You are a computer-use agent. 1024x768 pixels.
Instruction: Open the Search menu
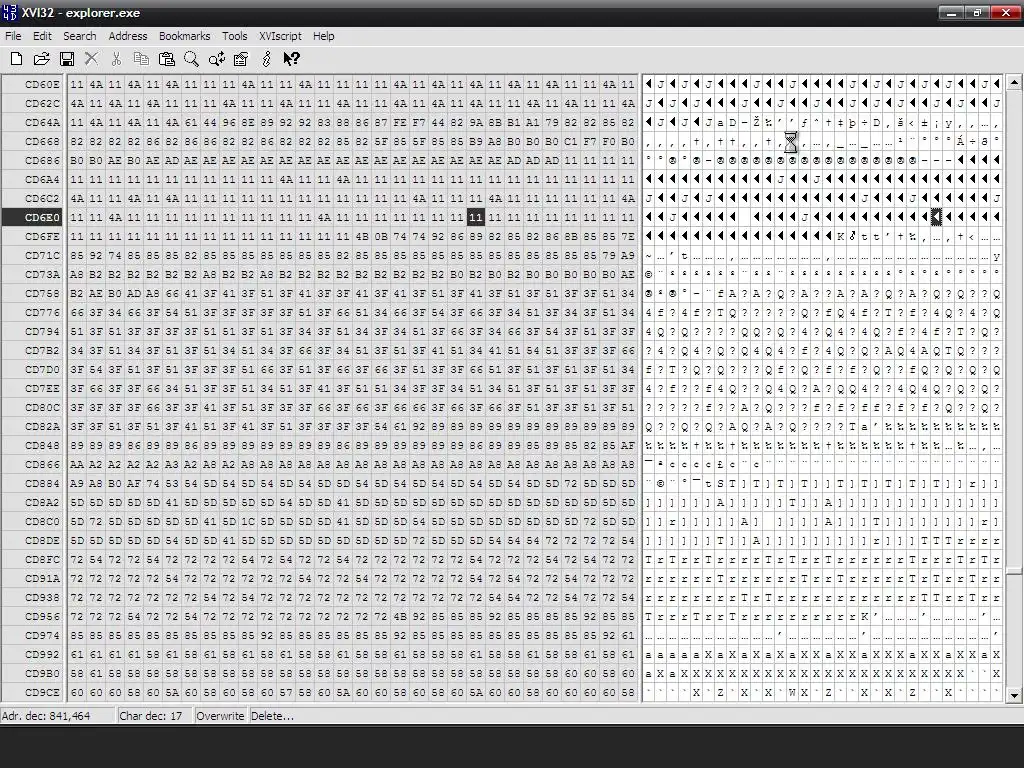click(80, 36)
